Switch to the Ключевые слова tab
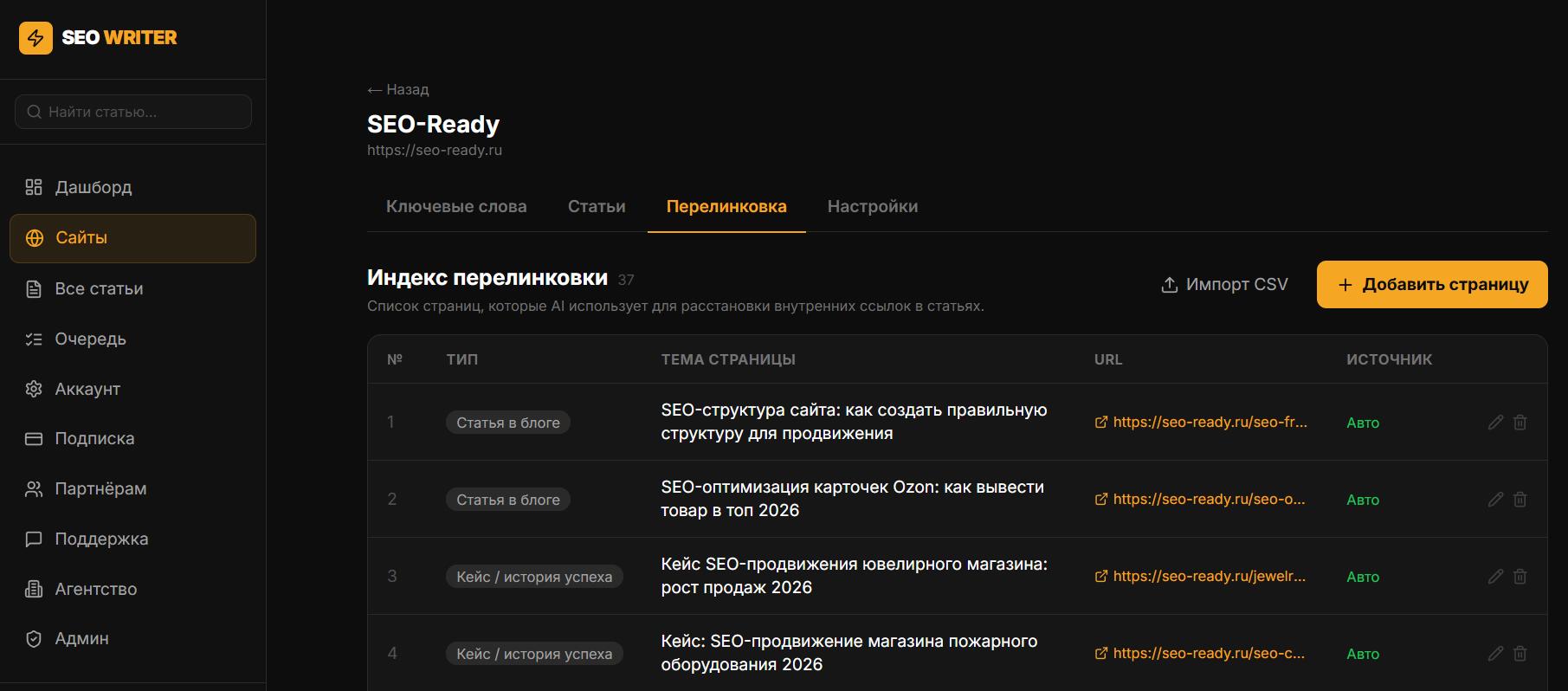The image size is (1568, 691). [456, 207]
